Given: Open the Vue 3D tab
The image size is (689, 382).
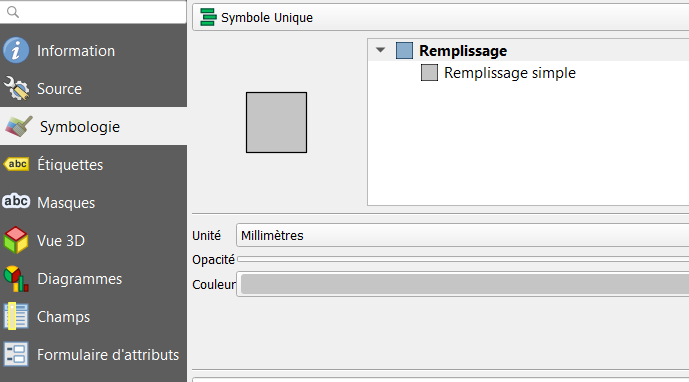Looking at the screenshot, I should coord(93,240).
